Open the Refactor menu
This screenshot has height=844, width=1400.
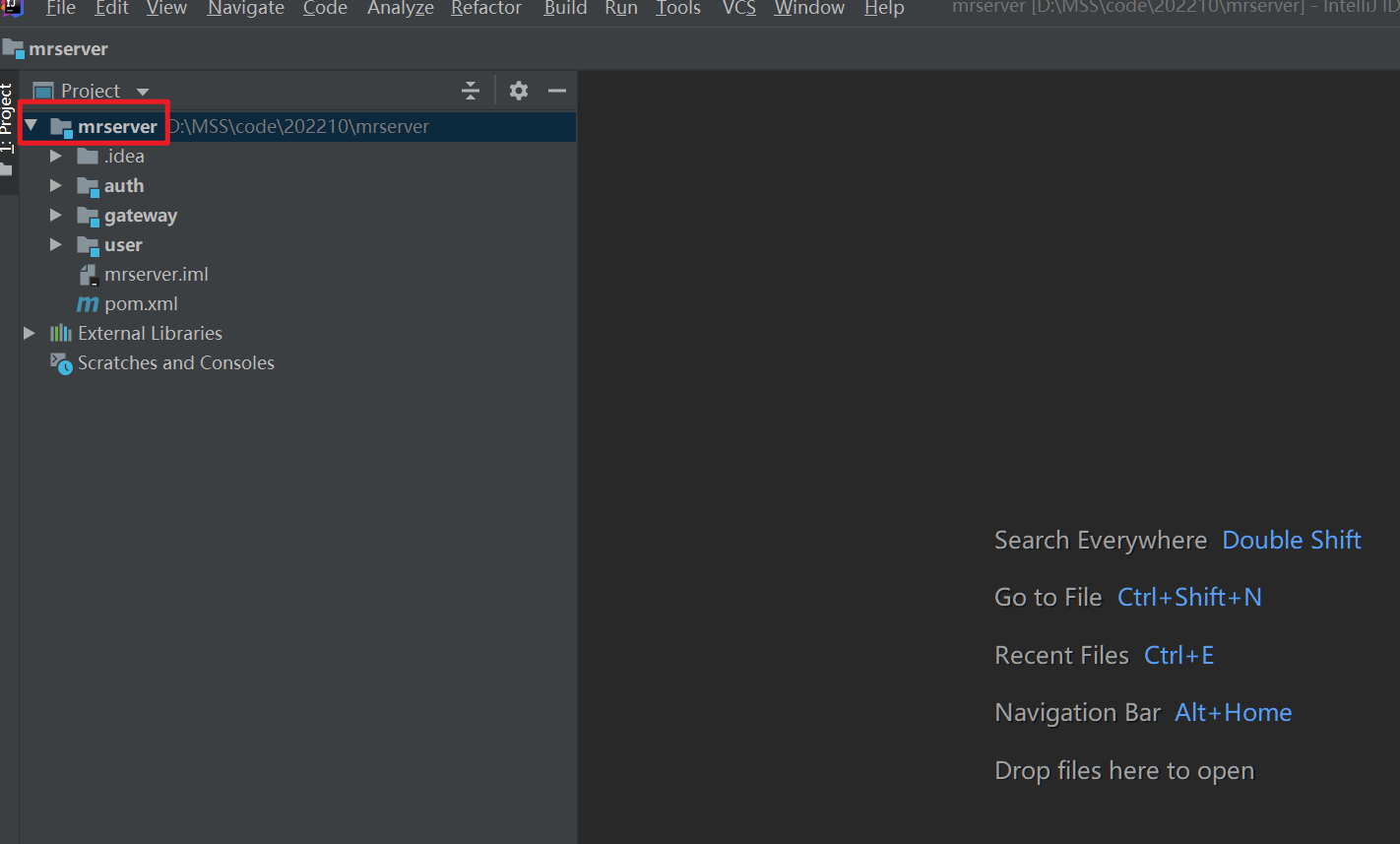486,9
